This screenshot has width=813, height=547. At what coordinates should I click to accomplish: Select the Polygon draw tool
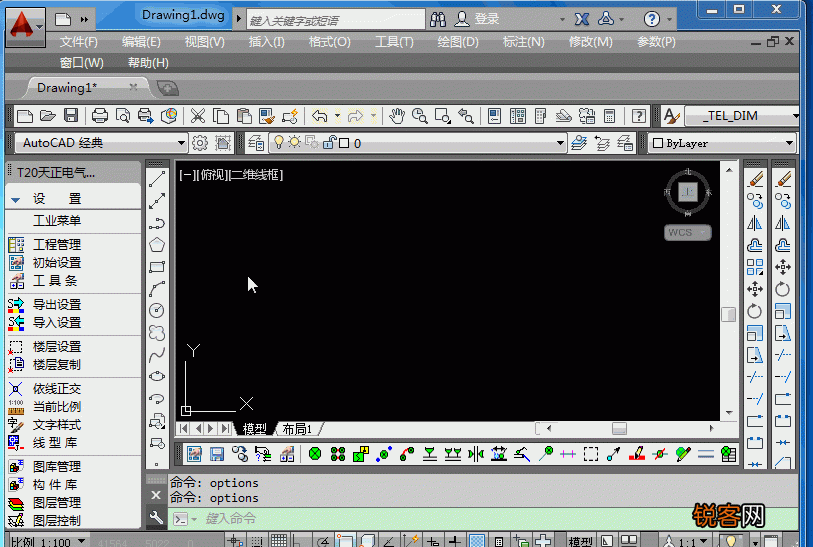click(x=157, y=245)
